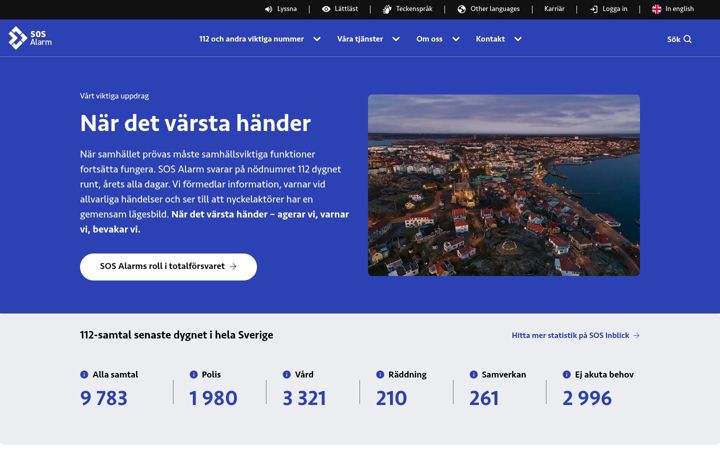Screen dimensions: 720x450
Task: Click the Logga in link
Action: 615,9
